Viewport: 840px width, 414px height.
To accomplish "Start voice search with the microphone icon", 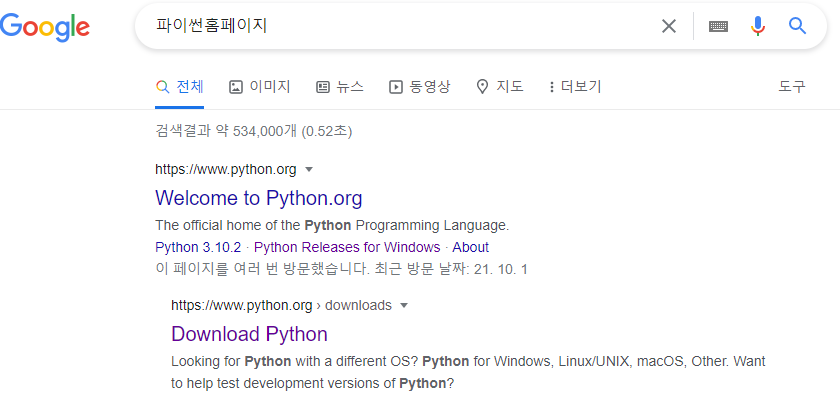I will click(x=758, y=26).
